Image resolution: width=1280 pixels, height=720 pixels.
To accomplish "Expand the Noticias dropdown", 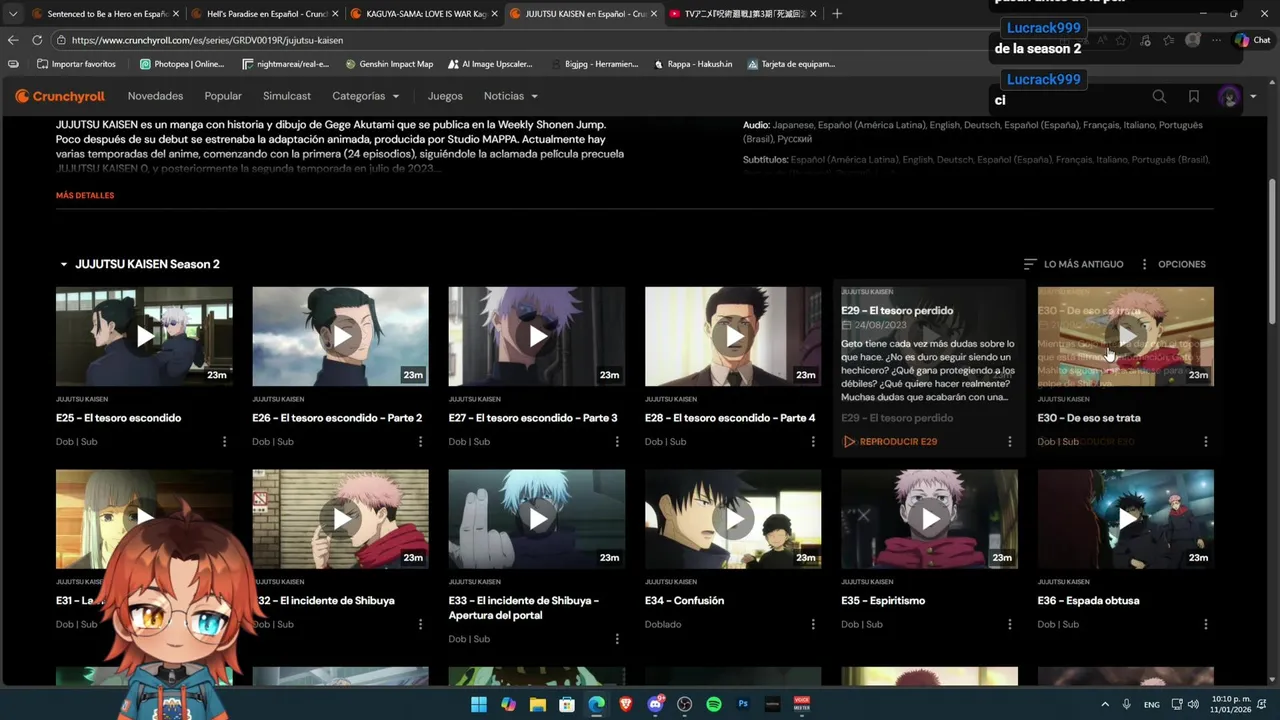I will click(x=510, y=96).
